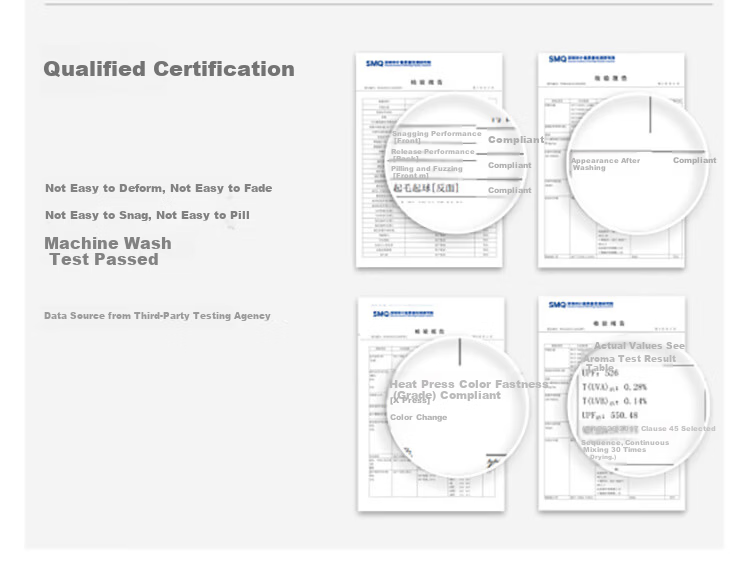Image resolution: width=750 pixels, height=567 pixels.
Task: Click the SMQ logo on top-right report
Action: 582,59
